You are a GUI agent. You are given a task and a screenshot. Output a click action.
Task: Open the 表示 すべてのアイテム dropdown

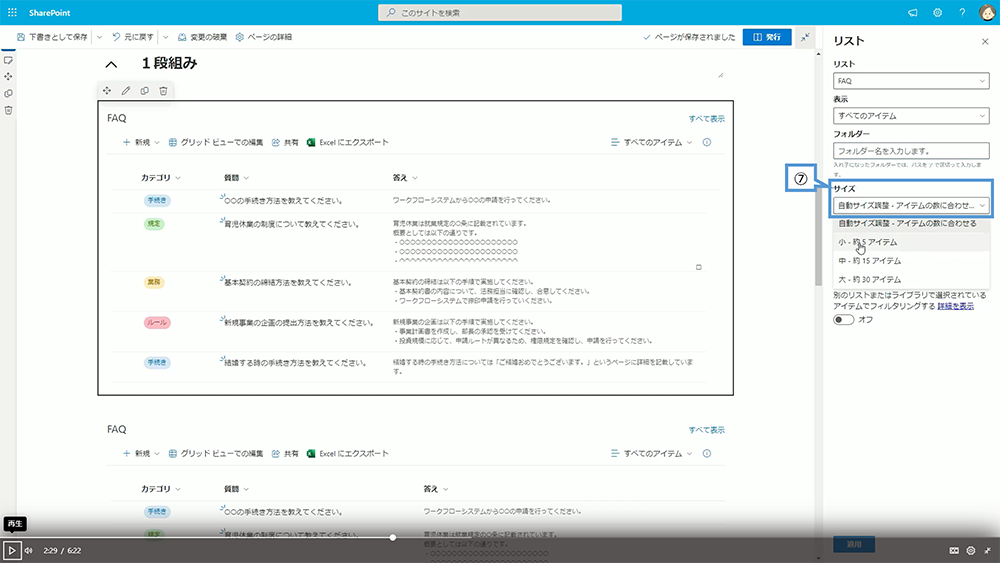[911, 115]
